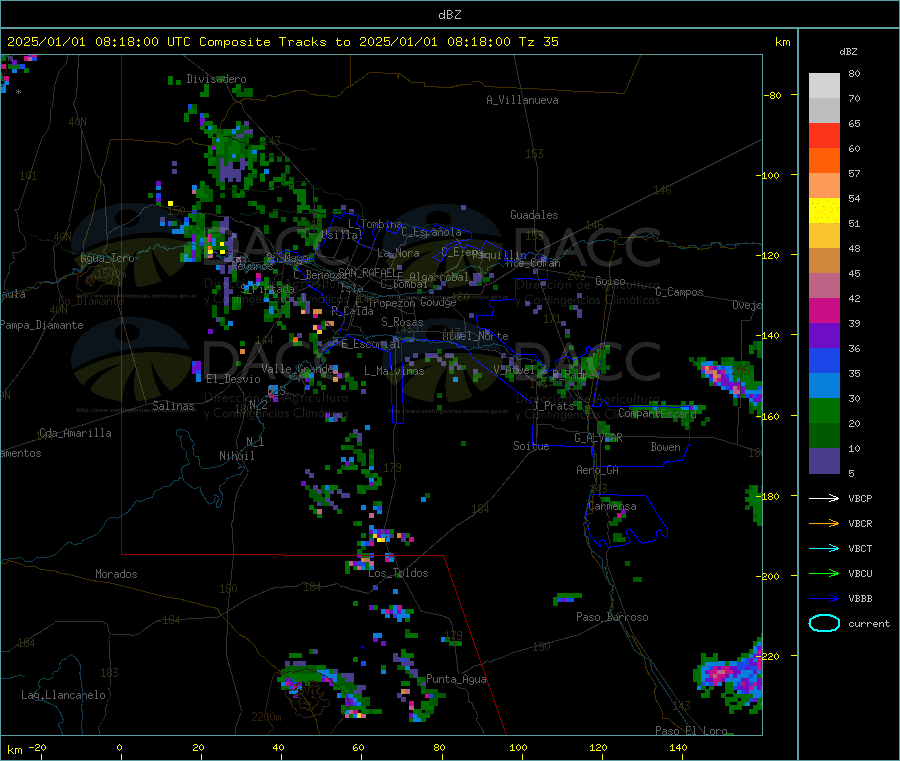
Task: Click the 'Divisadero' map label
Action: (x=216, y=79)
